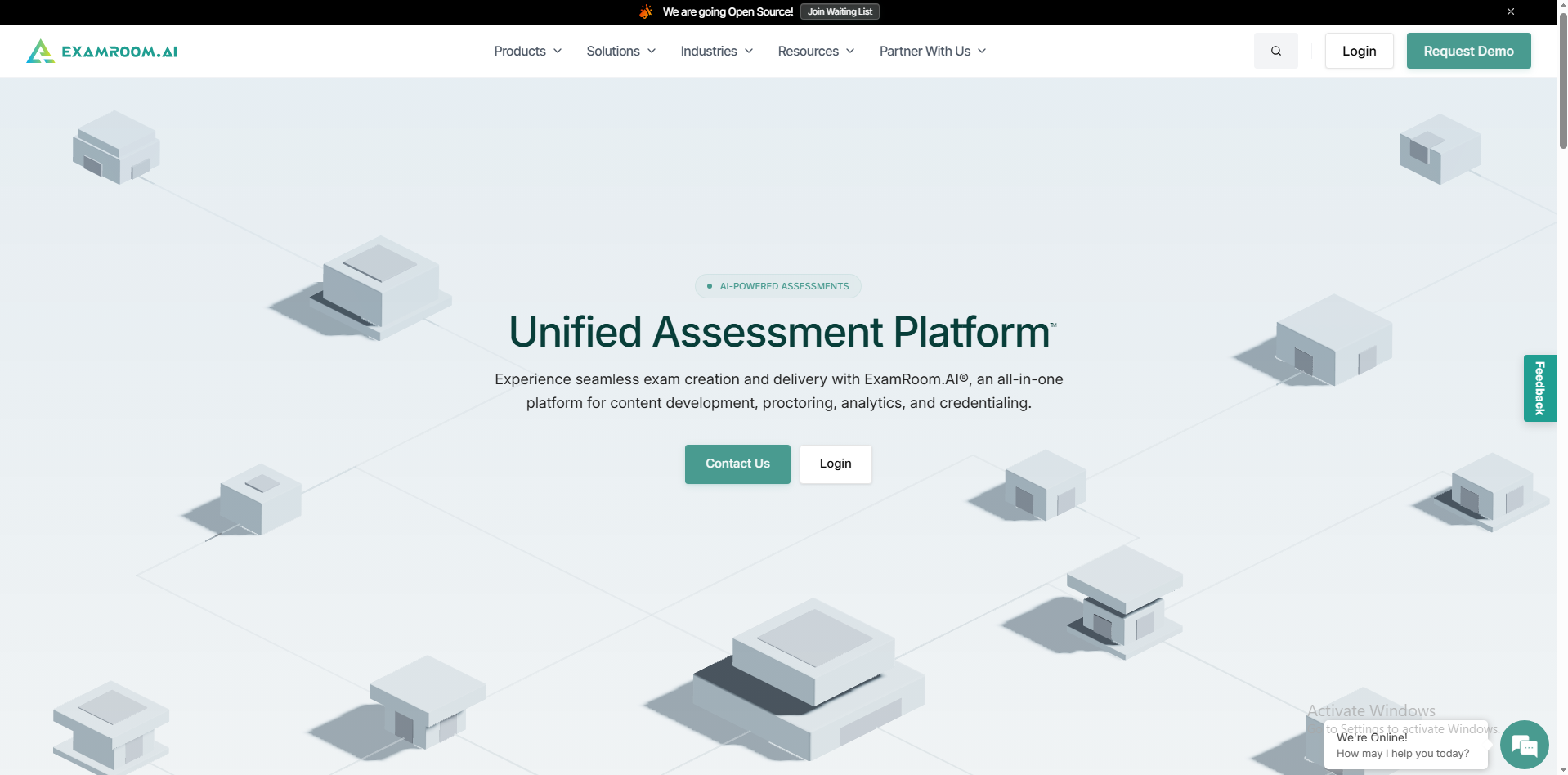Open the Feedback side tab
The width and height of the screenshot is (1568, 775).
(x=1539, y=388)
